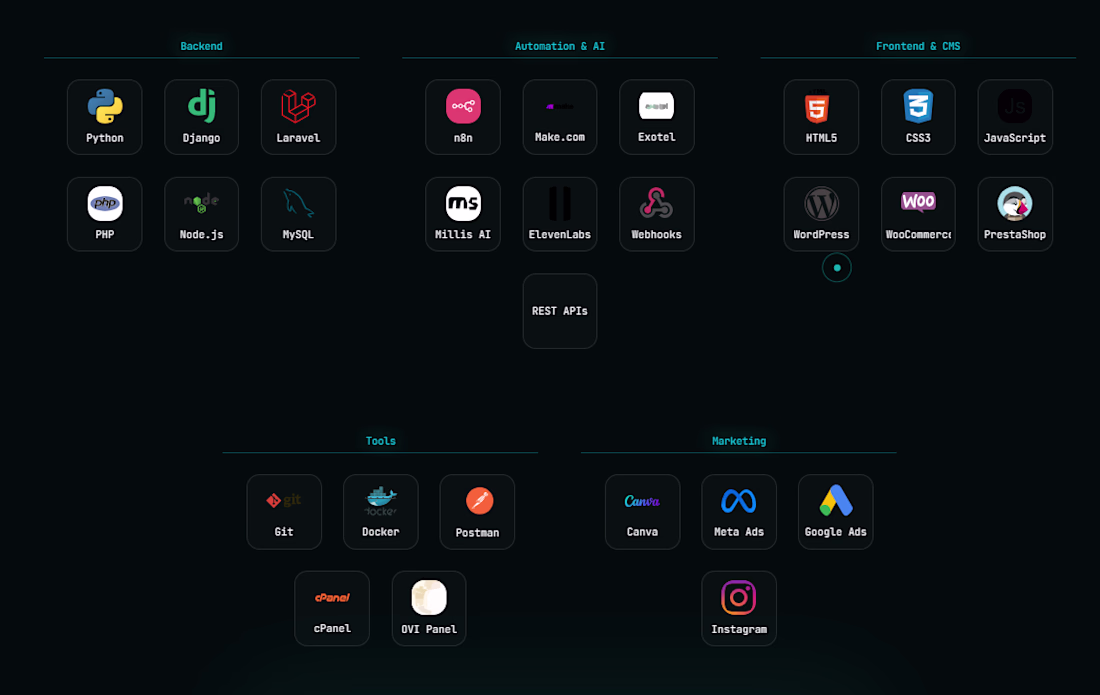The image size is (1100, 695).
Task: Open the Canva logo card
Action: pyautogui.click(x=643, y=512)
